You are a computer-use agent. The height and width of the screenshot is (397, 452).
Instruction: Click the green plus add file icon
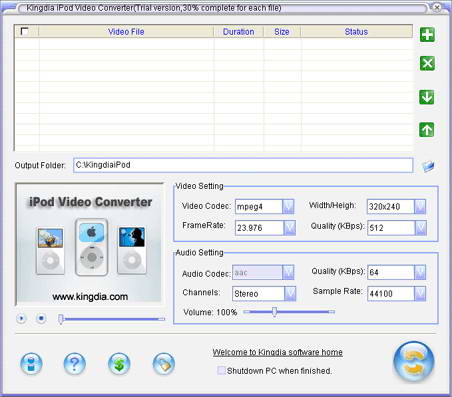coord(427,35)
